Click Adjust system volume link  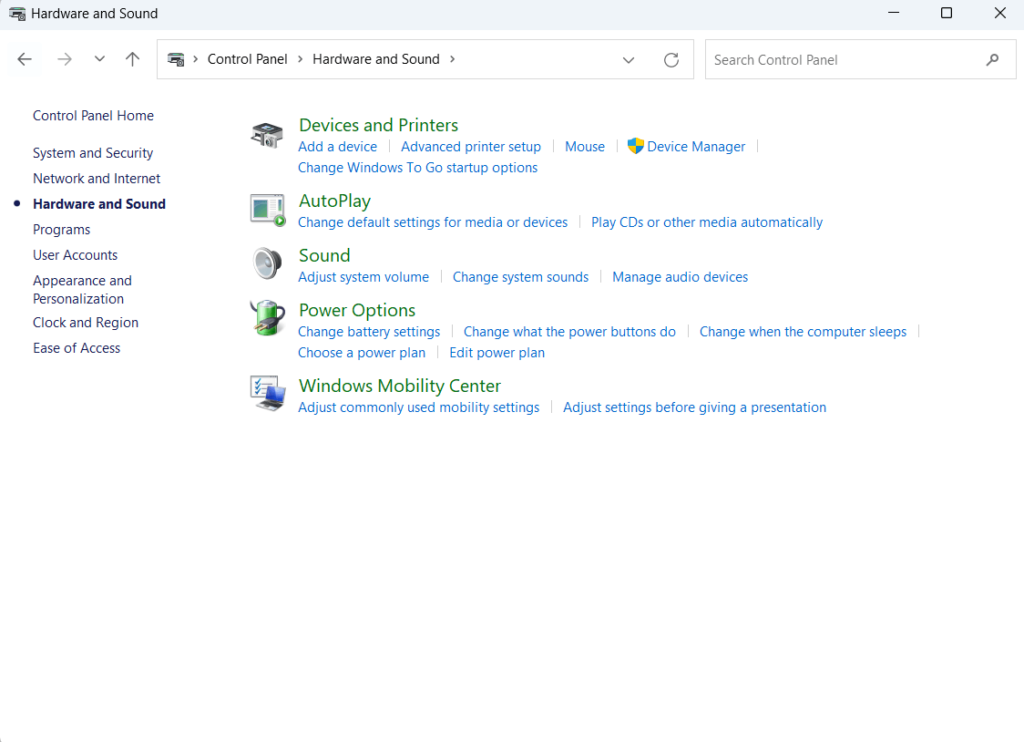[x=363, y=277]
